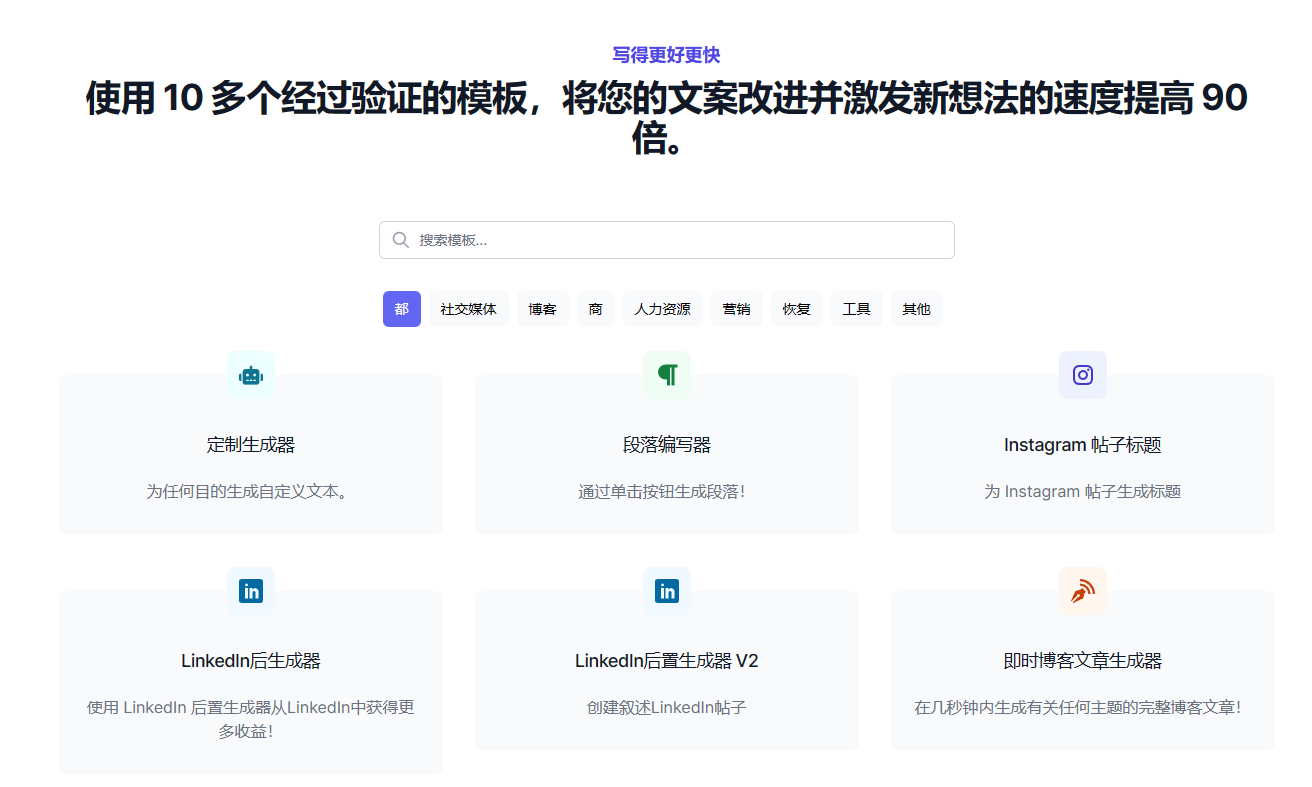Open the LinkedIn后置生成器 V2 template title
Screen dimensions: 1312x787
pos(667,661)
